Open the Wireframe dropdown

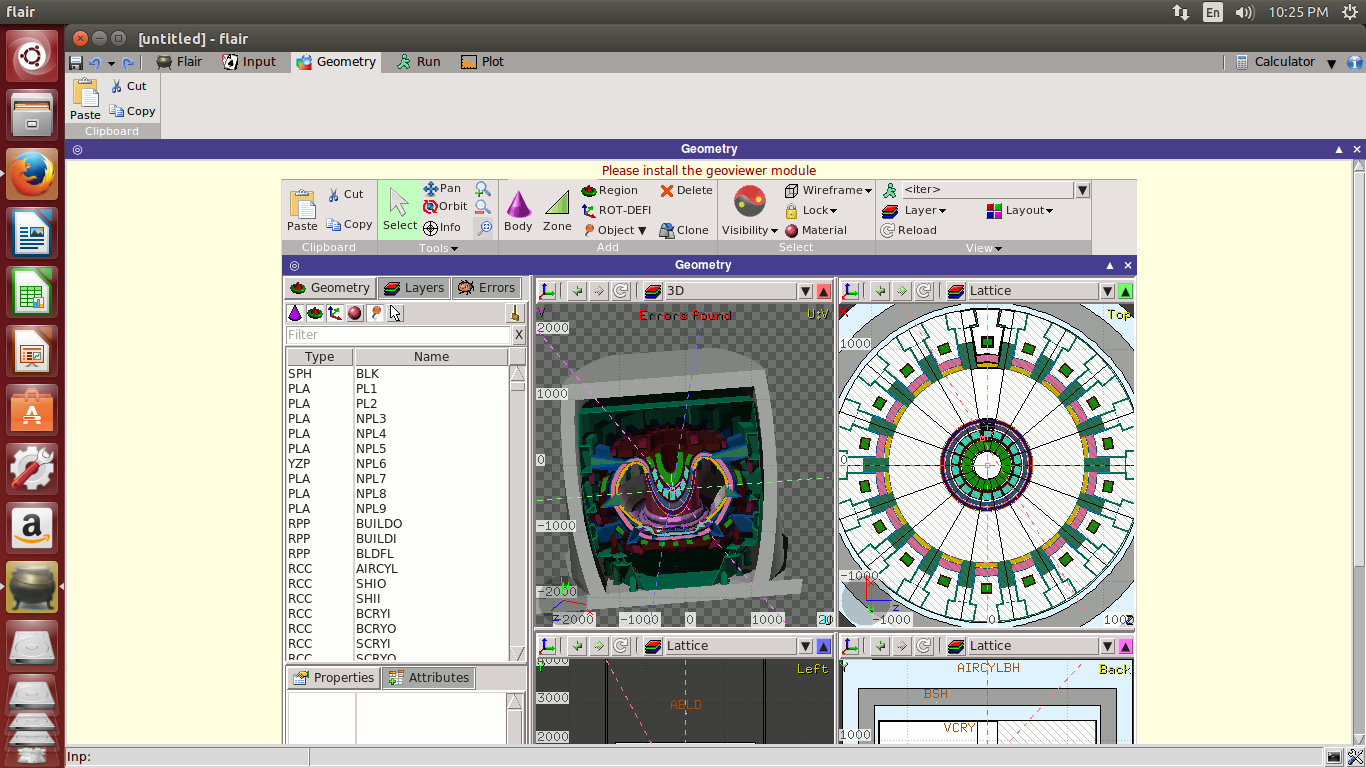(x=828, y=190)
